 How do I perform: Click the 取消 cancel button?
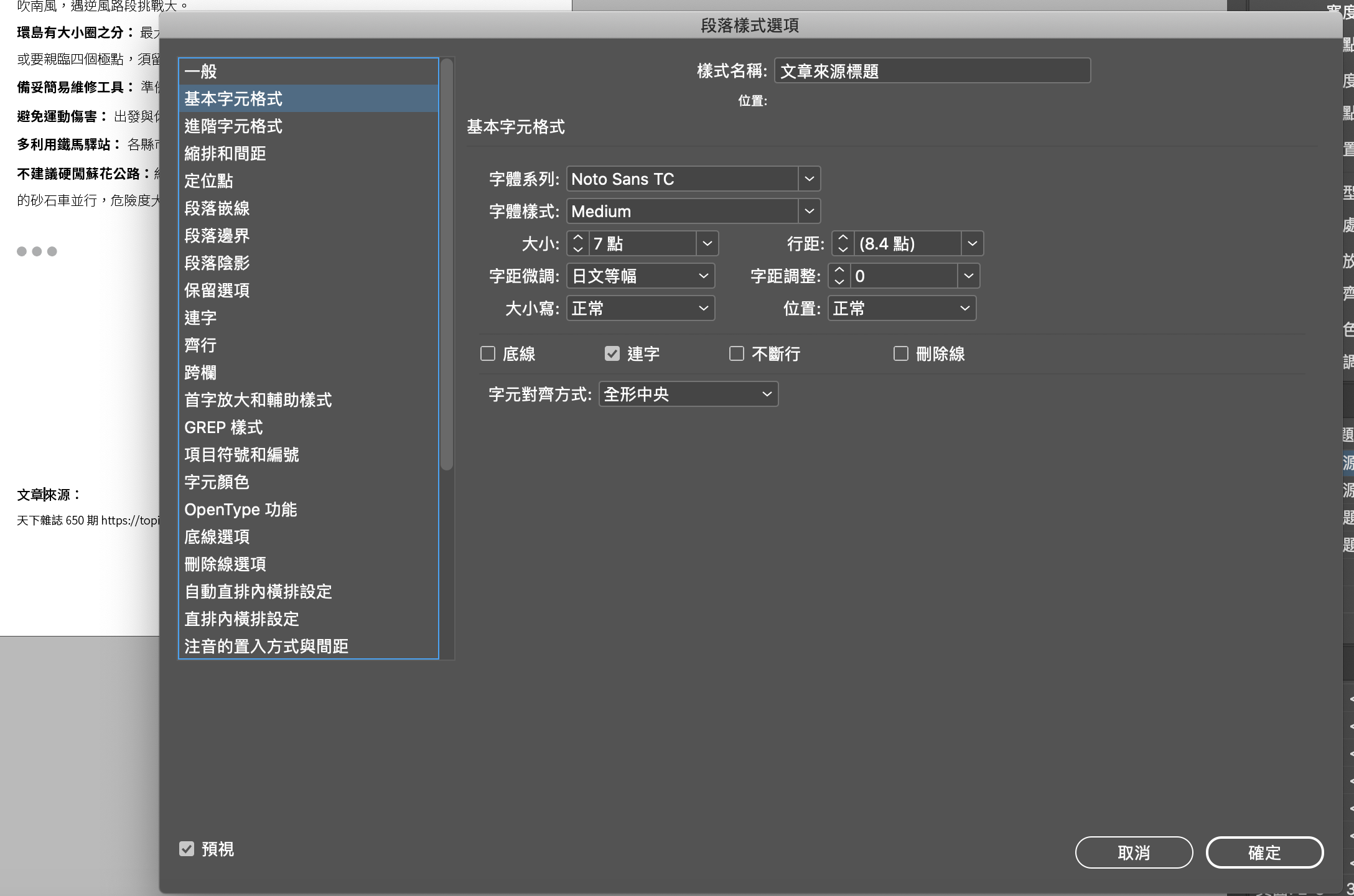click(1133, 852)
